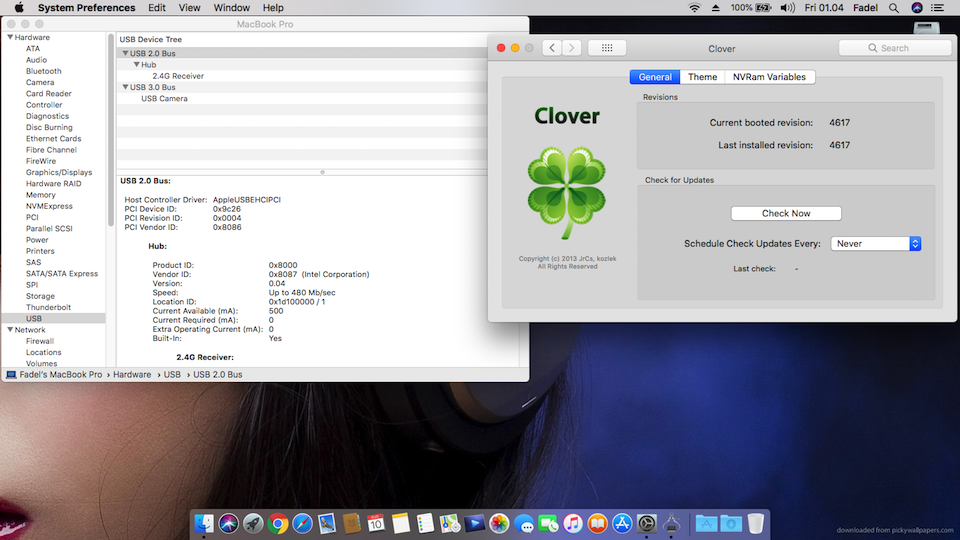The width and height of the screenshot is (960, 540).
Task: Open Photos app in the dock
Action: 499,523
